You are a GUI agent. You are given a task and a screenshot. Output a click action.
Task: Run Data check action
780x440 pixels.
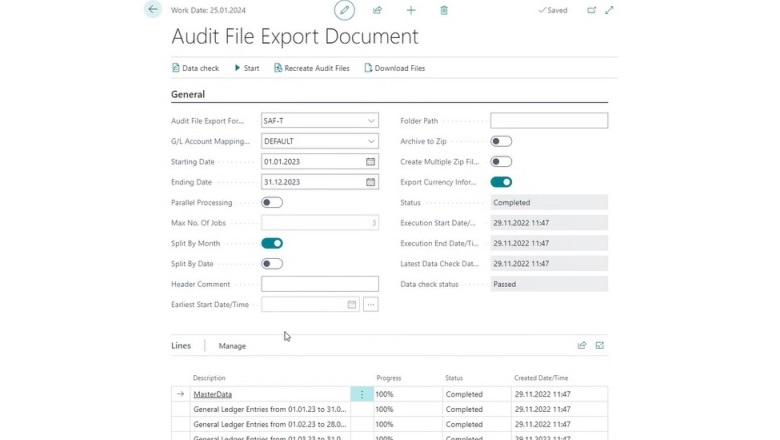tap(195, 68)
